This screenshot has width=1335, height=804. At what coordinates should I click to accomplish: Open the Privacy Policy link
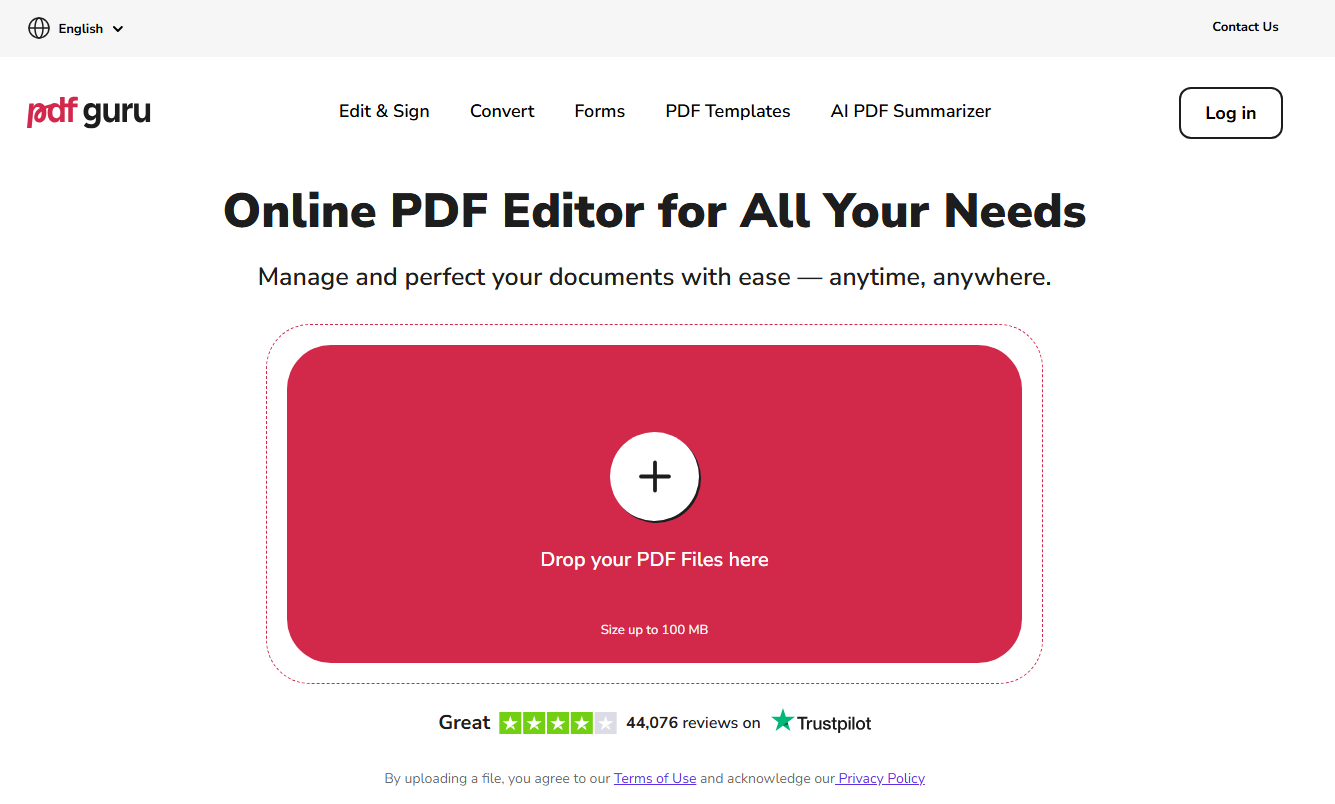pyautogui.click(x=881, y=778)
